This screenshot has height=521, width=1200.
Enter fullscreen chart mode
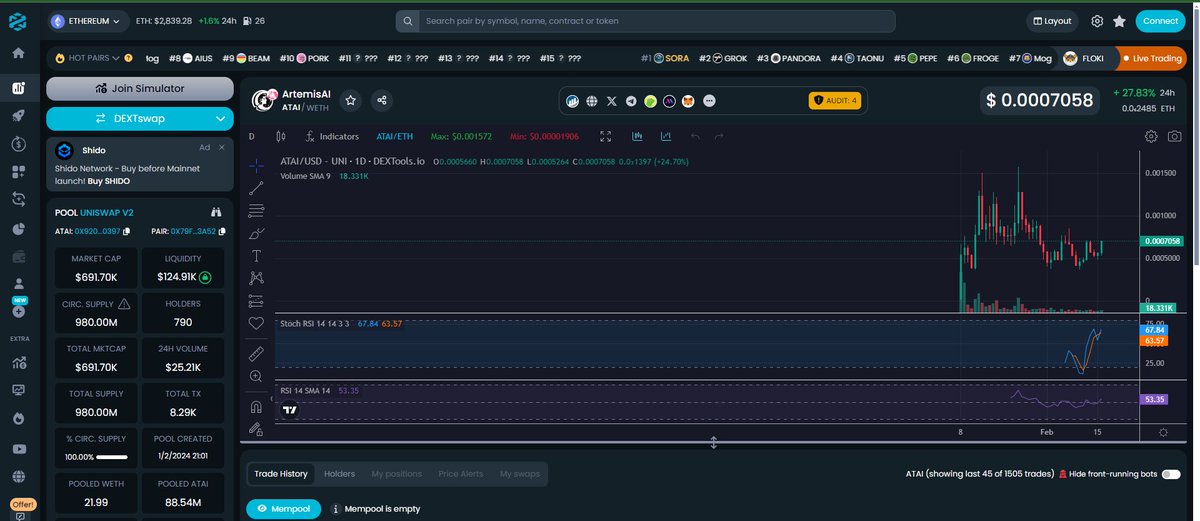point(606,136)
